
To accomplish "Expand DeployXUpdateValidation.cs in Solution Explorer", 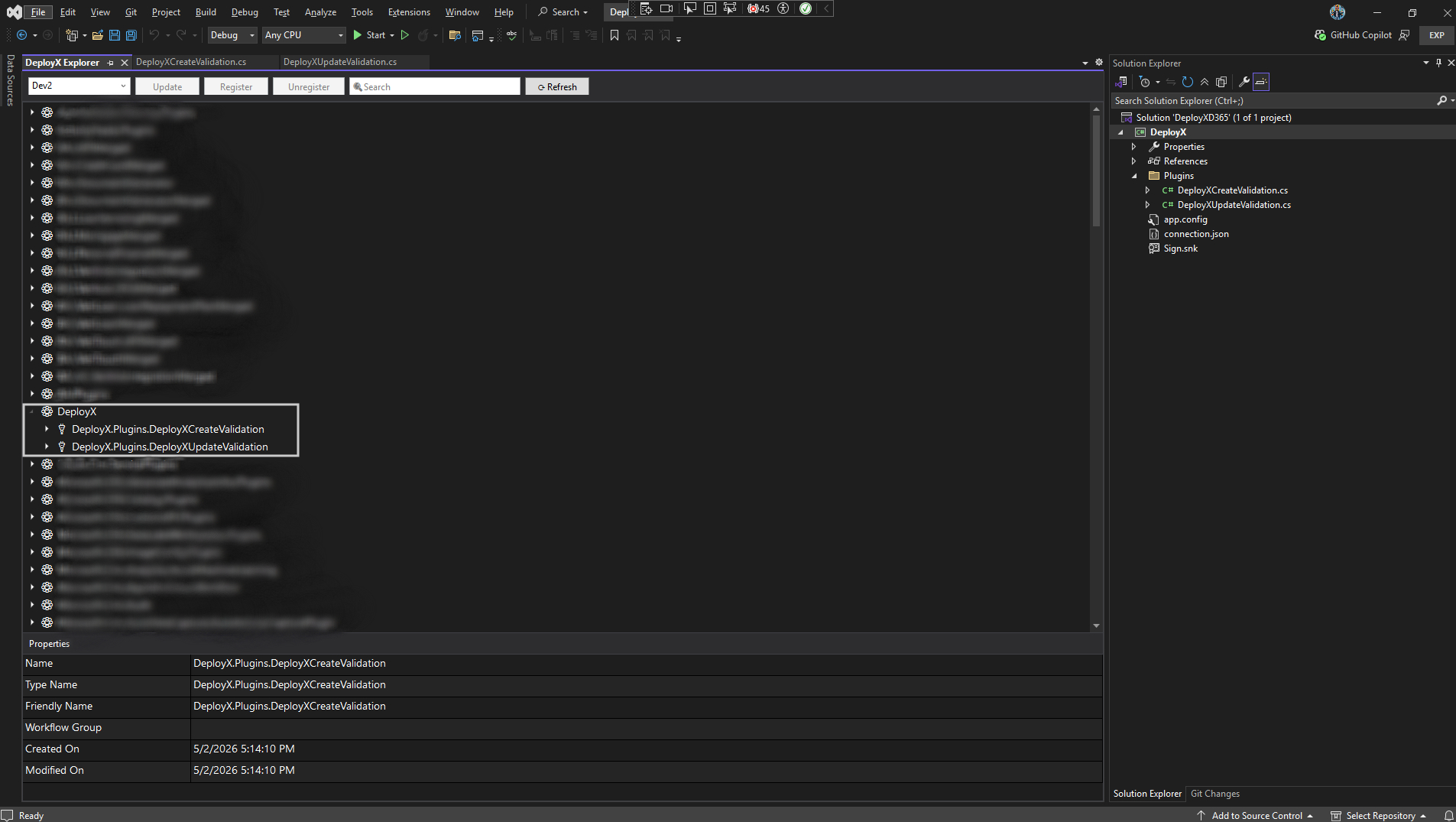I will click(x=1147, y=205).
